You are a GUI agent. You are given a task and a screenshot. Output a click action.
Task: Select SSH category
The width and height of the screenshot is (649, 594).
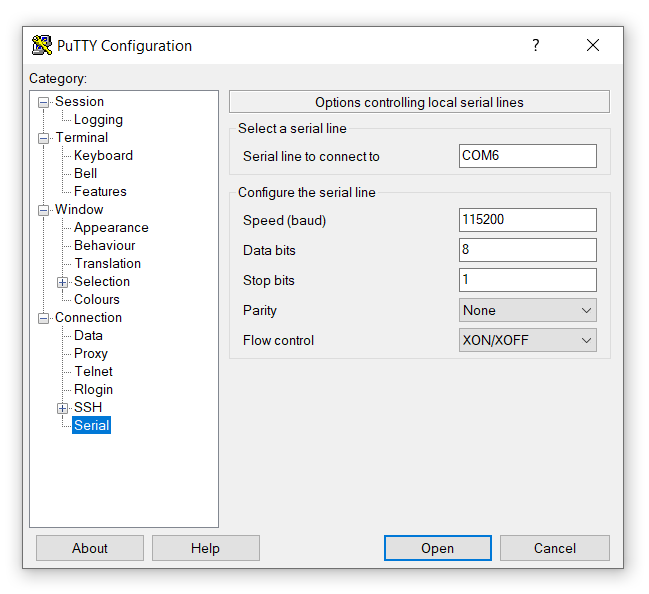pyautogui.click(x=88, y=408)
